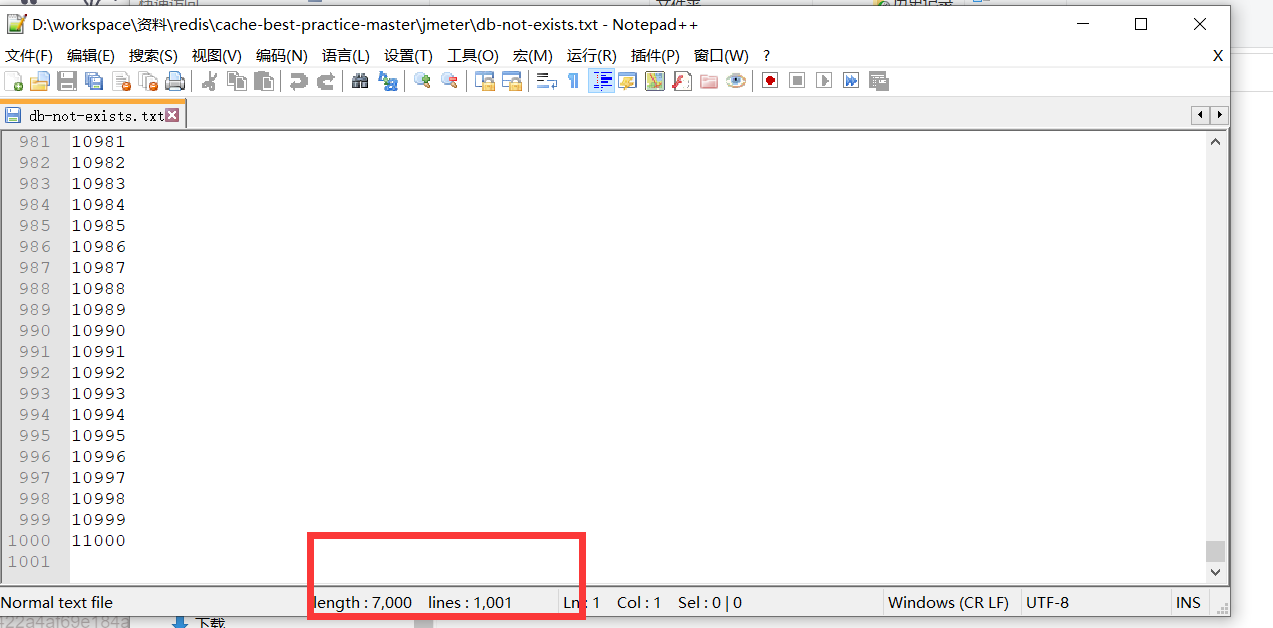Open the ? help menu
This screenshot has height=628, width=1273.
pyautogui.click(x=766, y=56)
